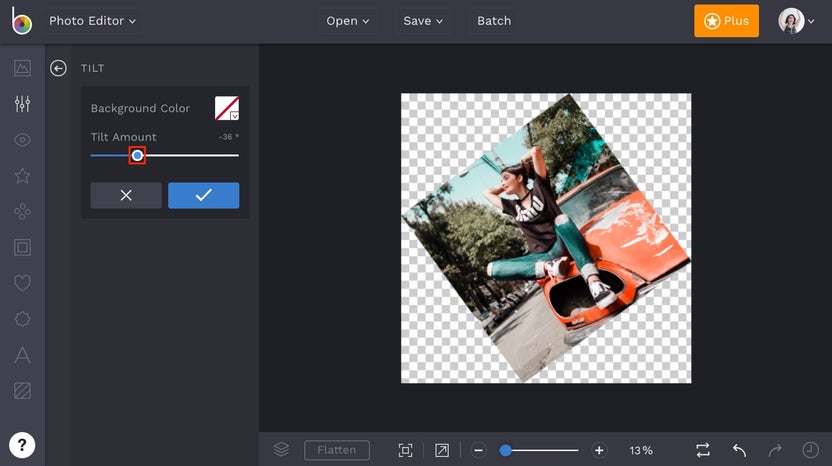
Task: Click the orange Plus upgrade button
Action: (x=726, y=21)
